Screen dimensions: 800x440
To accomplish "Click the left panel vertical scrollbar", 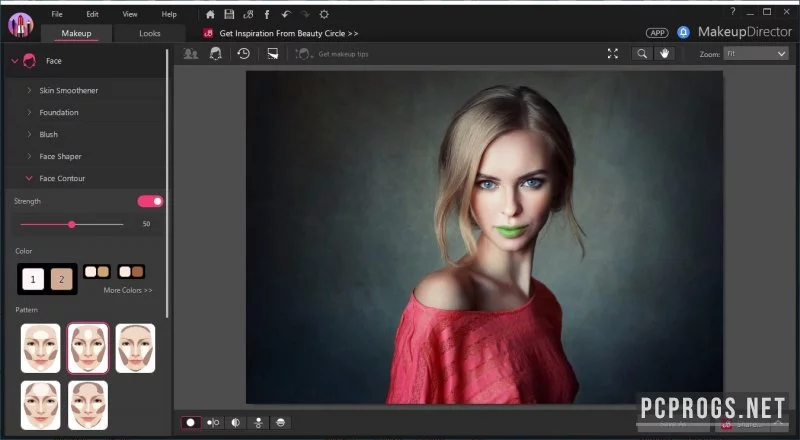I will click(167, 183).
